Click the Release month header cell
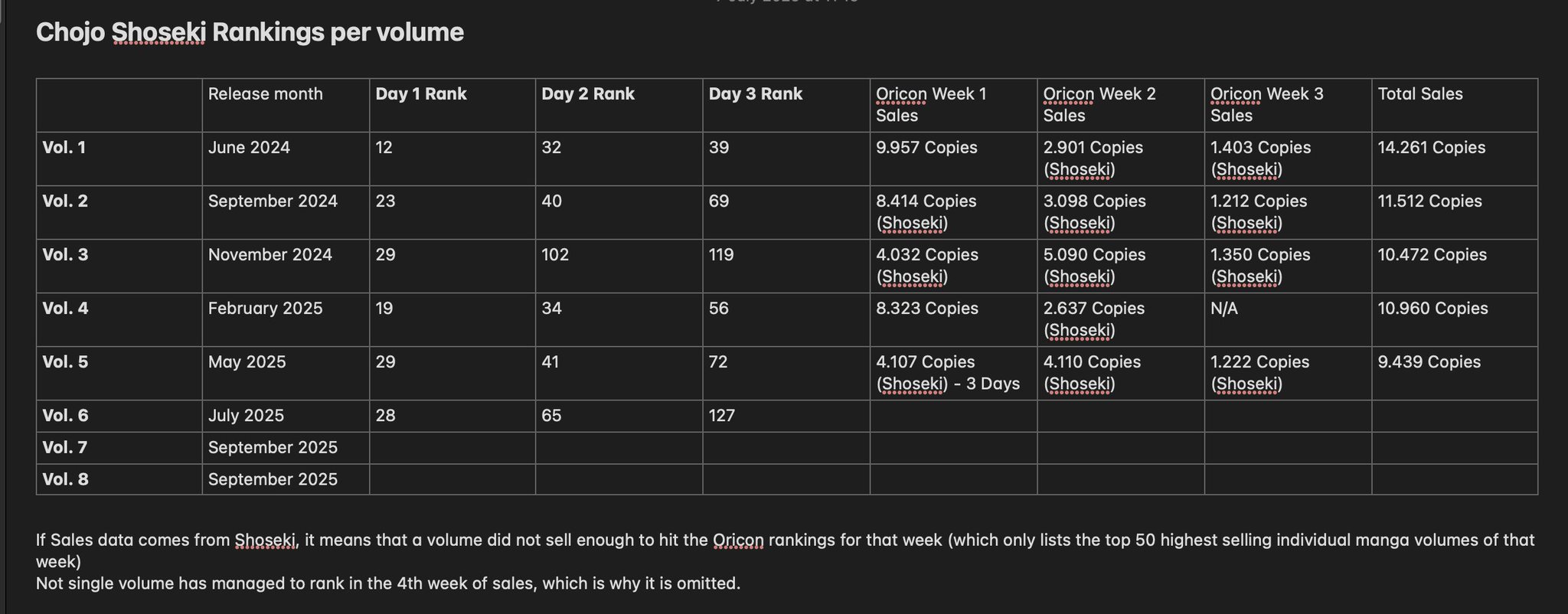Screen dimensions: 1568x614 286,105
